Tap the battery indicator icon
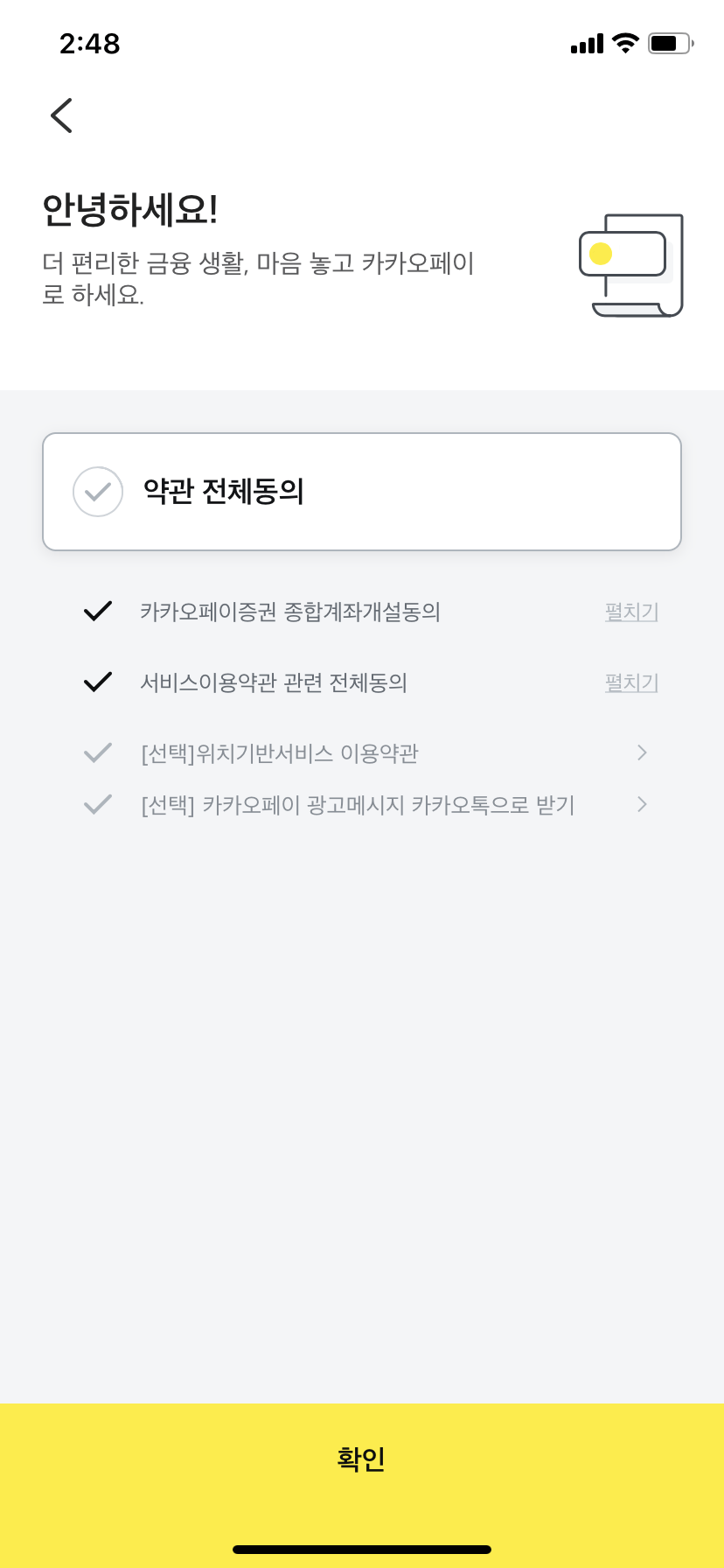This screenshot has width=724, height=1568. coord(670,43)
